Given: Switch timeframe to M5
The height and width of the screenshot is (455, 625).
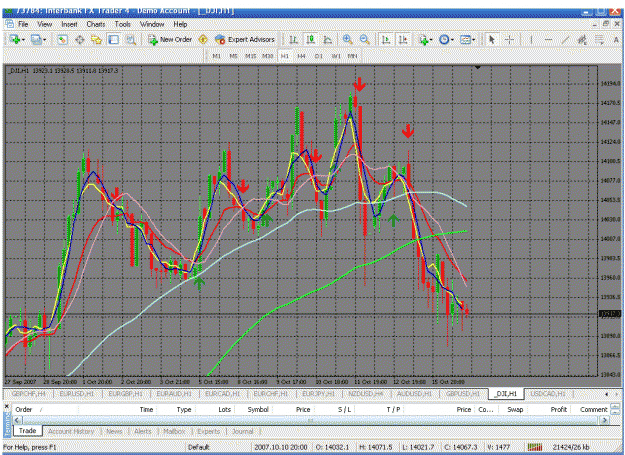Looking at the screenshot, I should (234, 56).
